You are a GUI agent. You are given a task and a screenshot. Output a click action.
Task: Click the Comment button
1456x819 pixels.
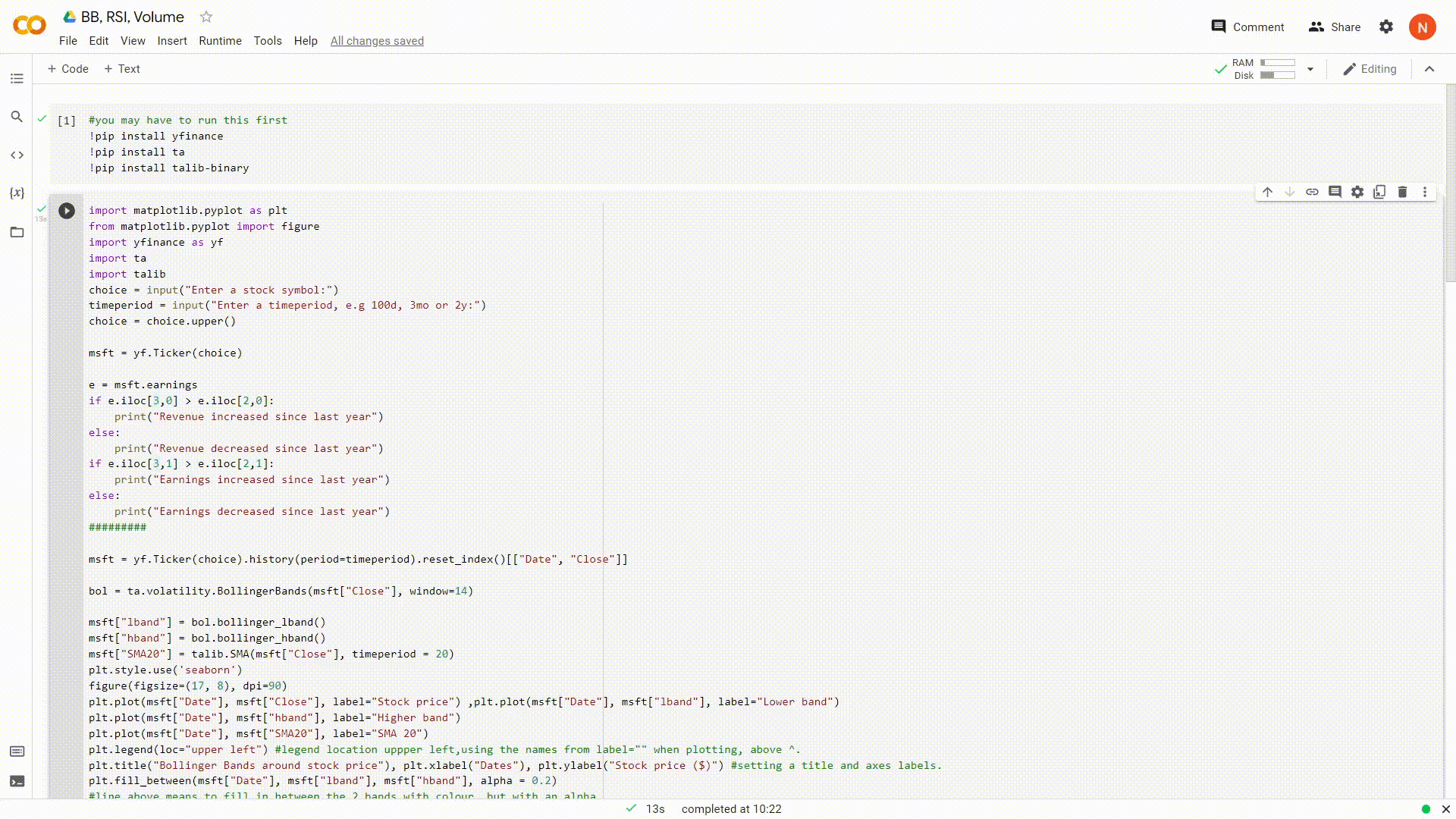(1247, 27)
